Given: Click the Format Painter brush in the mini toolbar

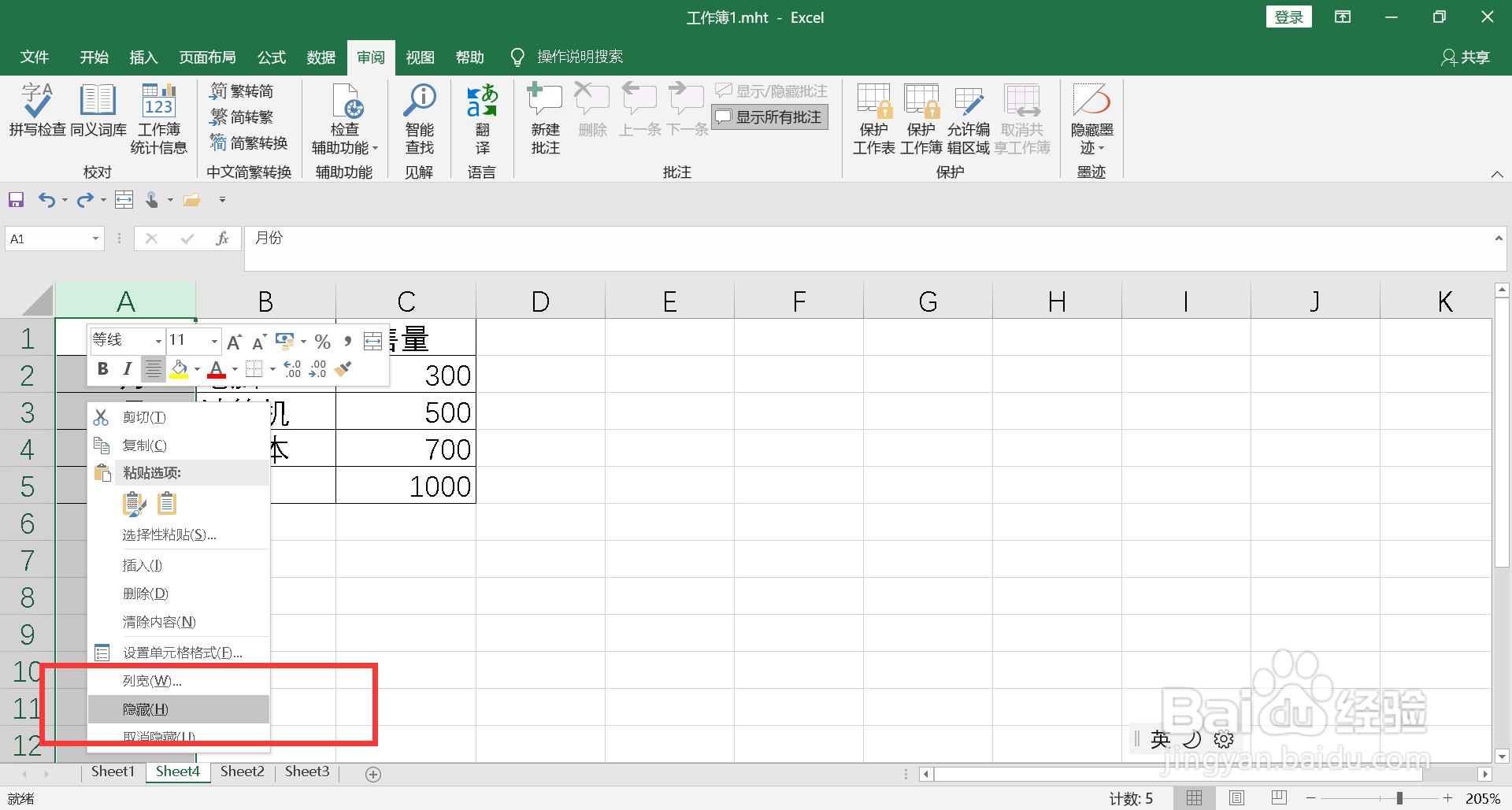Looking at the screenshot, I should tap(343, 368).
